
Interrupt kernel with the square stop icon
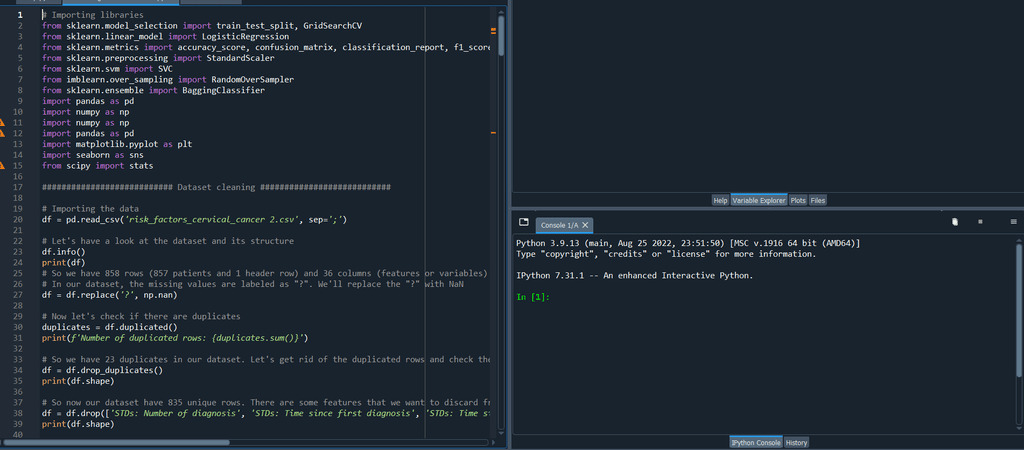(980, 222)
